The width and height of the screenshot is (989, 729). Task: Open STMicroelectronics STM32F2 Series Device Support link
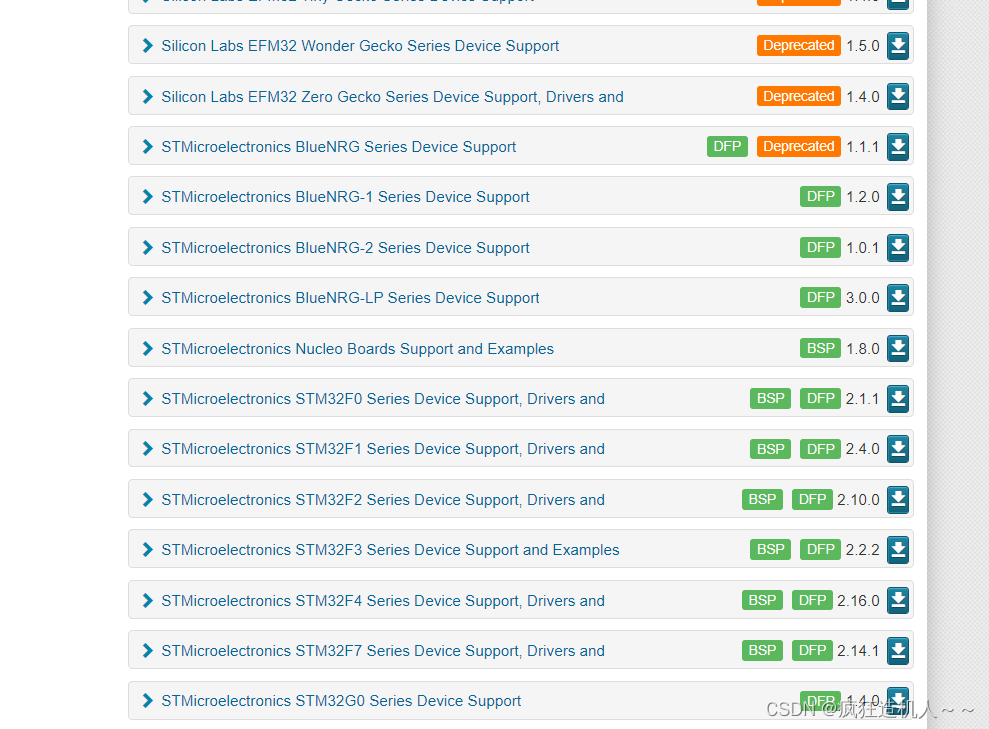click(x=383, y=500)
